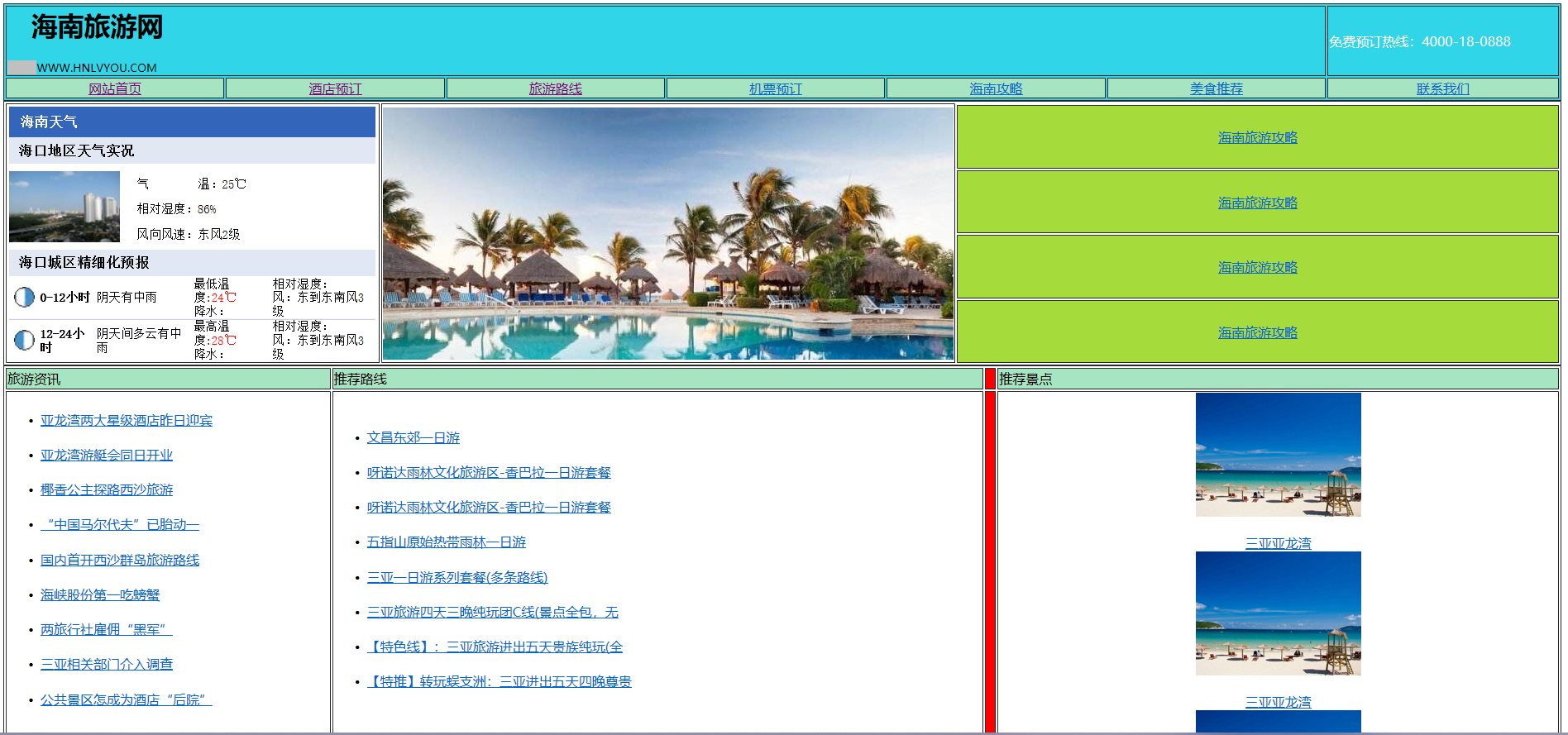This screenshot has height=735, width=1568.
Task: Open route 三亚旅游四天三晚纯玩团C线
Action: [x=493, y=612]
